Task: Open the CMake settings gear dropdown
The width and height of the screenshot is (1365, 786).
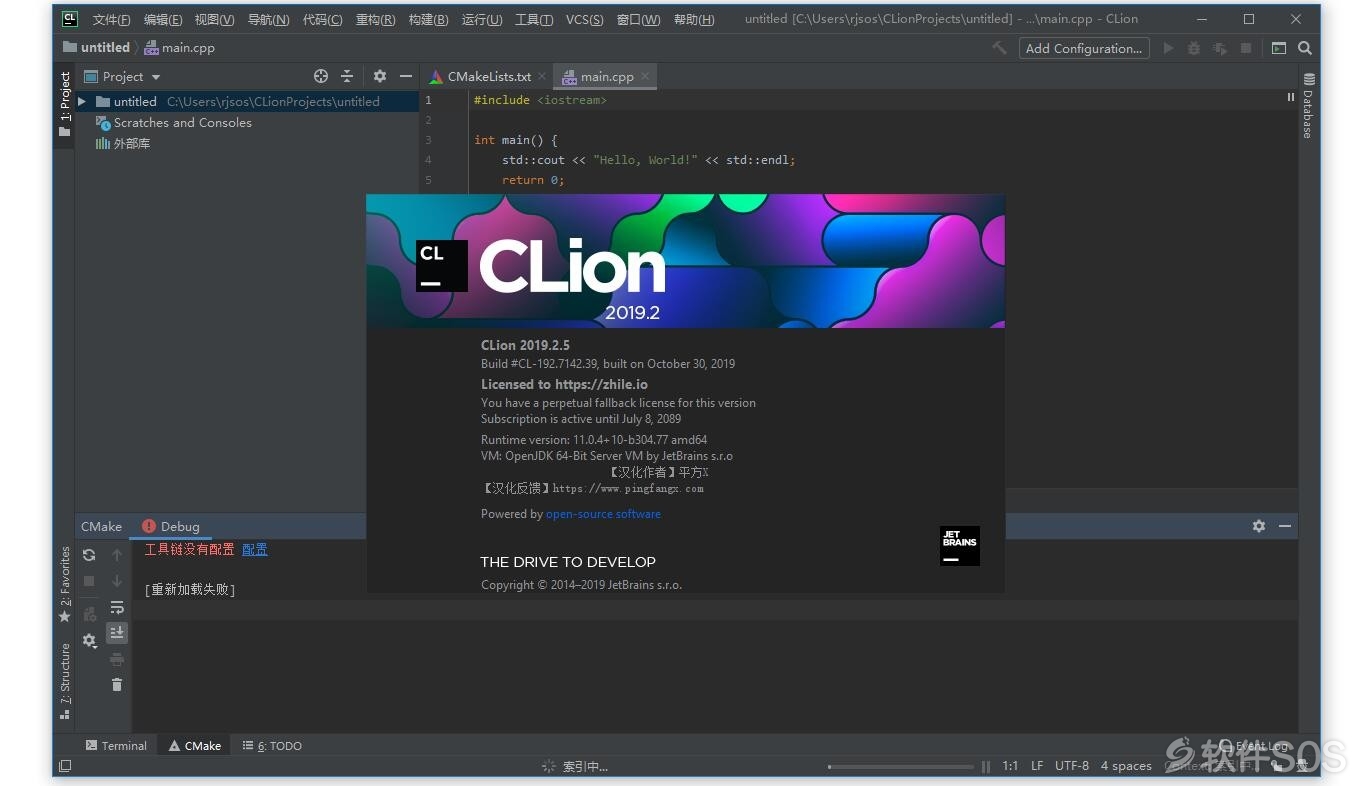Action: click(x=90, y=641)
